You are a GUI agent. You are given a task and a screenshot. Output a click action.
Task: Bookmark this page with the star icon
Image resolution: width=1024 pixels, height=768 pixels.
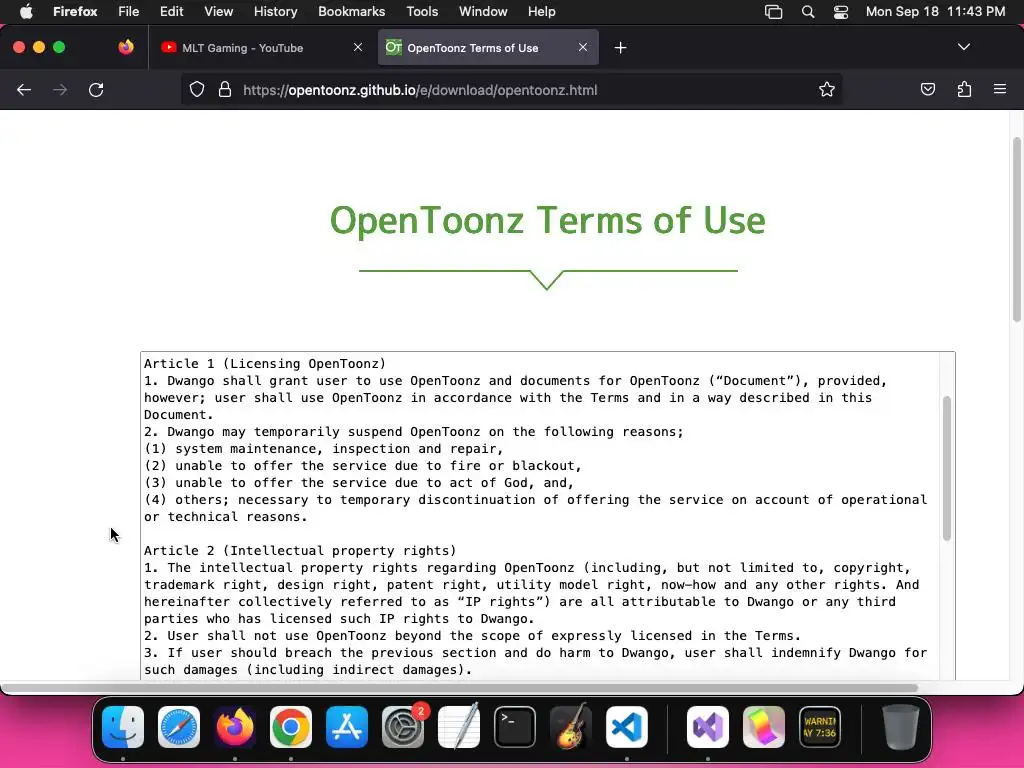click(x=827, y=89)
